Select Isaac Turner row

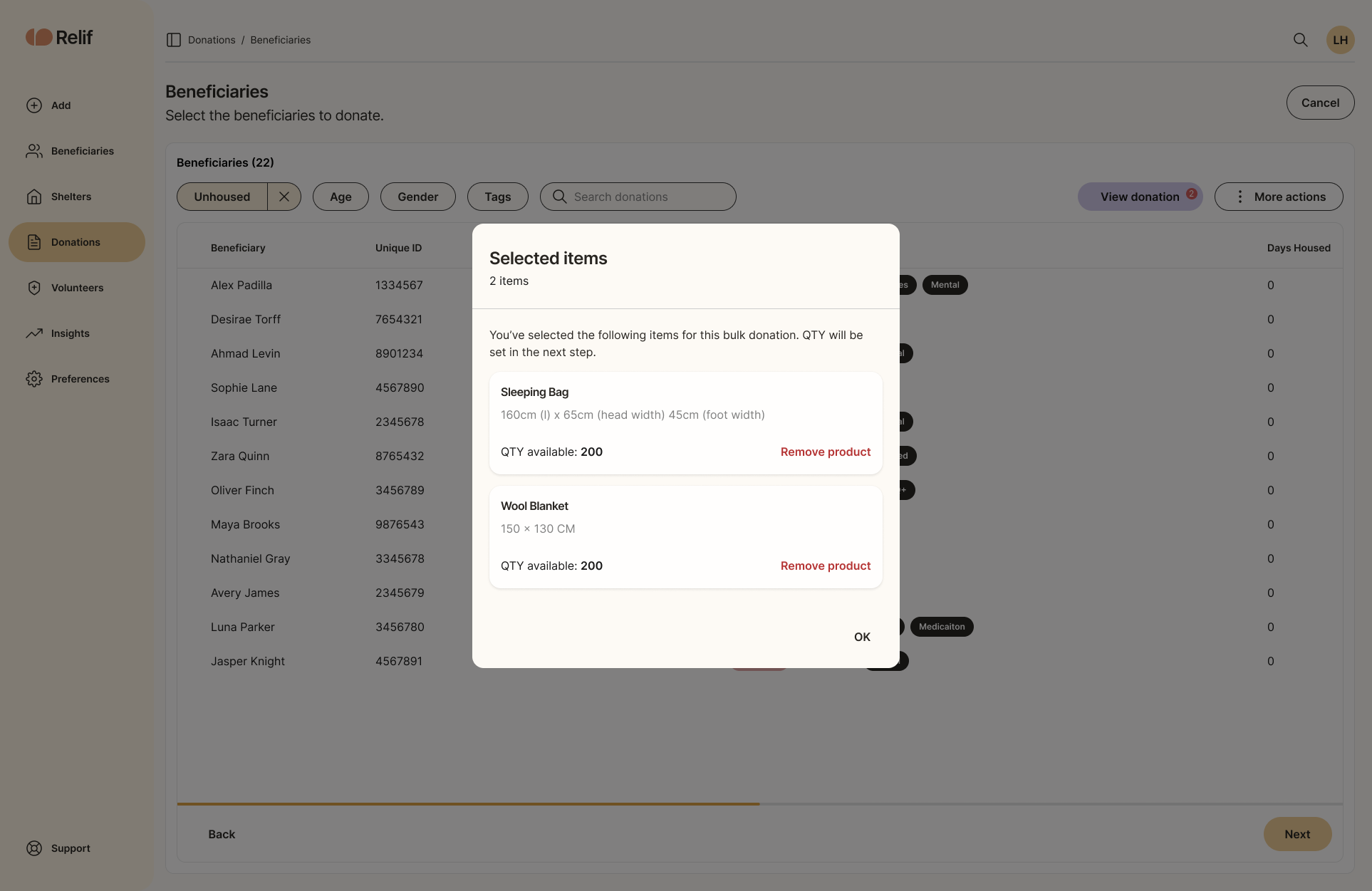(244, 422)
